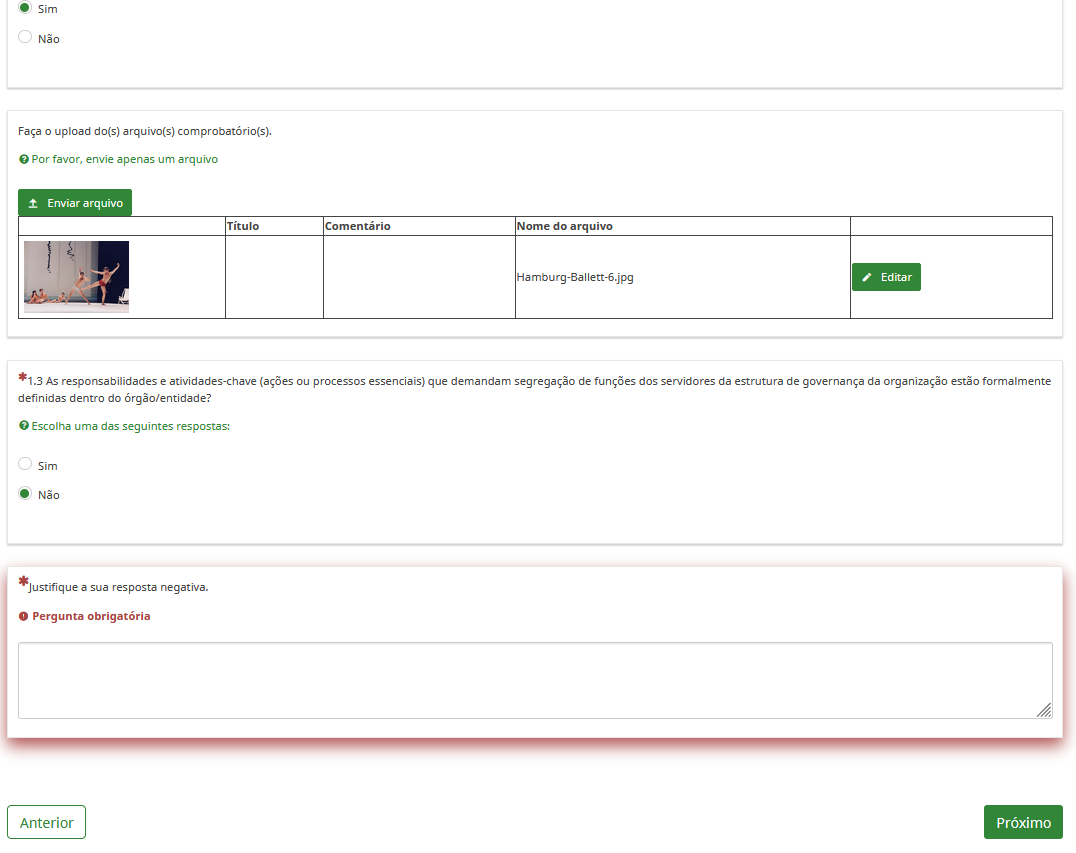Click the help icon beside 'Por favor, envie apenas um arquivo'
This screenshot has height=853, width=1076.
click(23, 159)
